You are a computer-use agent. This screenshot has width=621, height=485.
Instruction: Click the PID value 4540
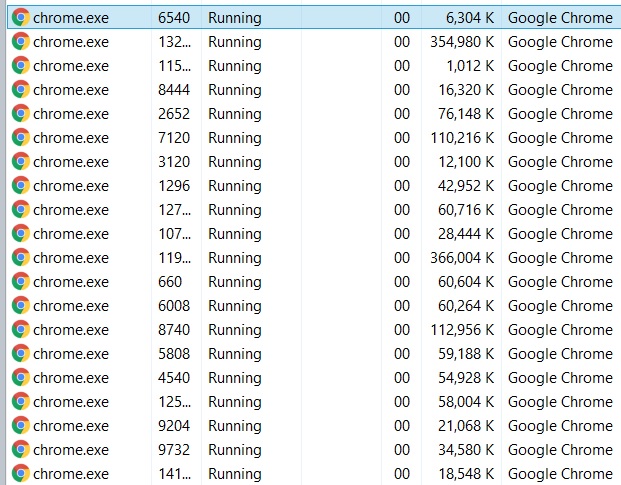tap(174, 378)
